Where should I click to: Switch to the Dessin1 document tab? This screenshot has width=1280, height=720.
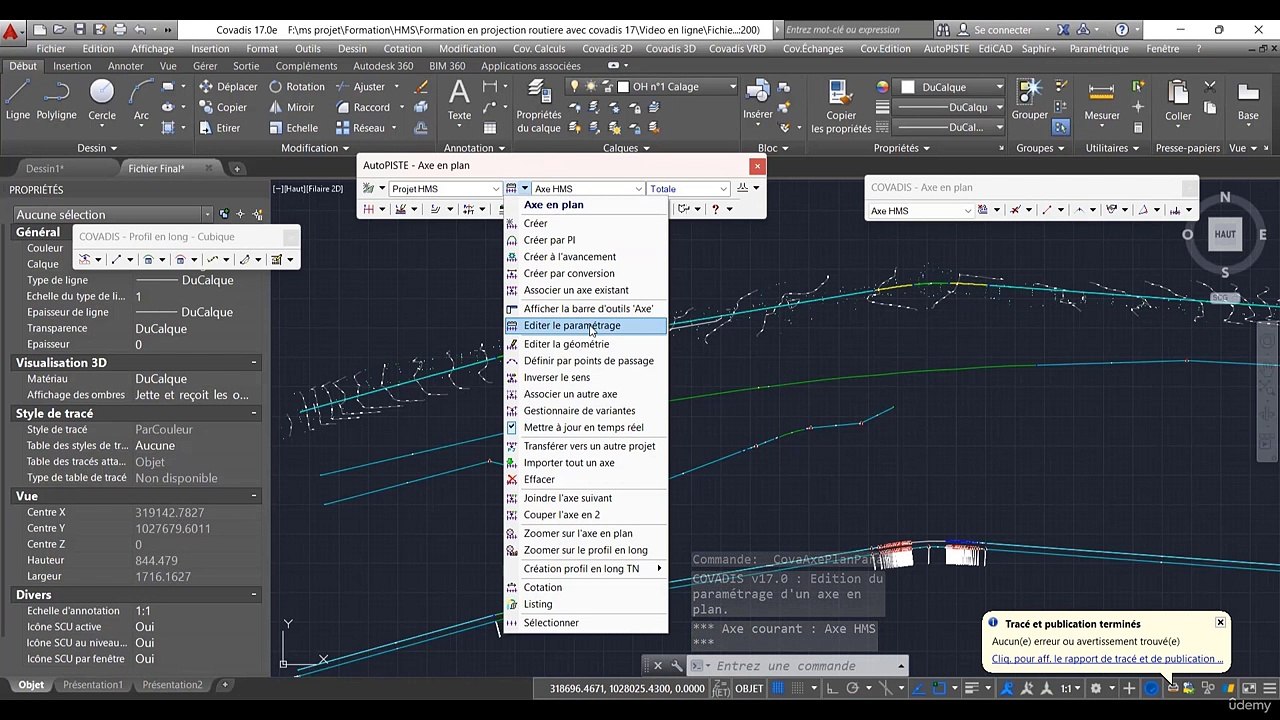[x=45, y=169]
